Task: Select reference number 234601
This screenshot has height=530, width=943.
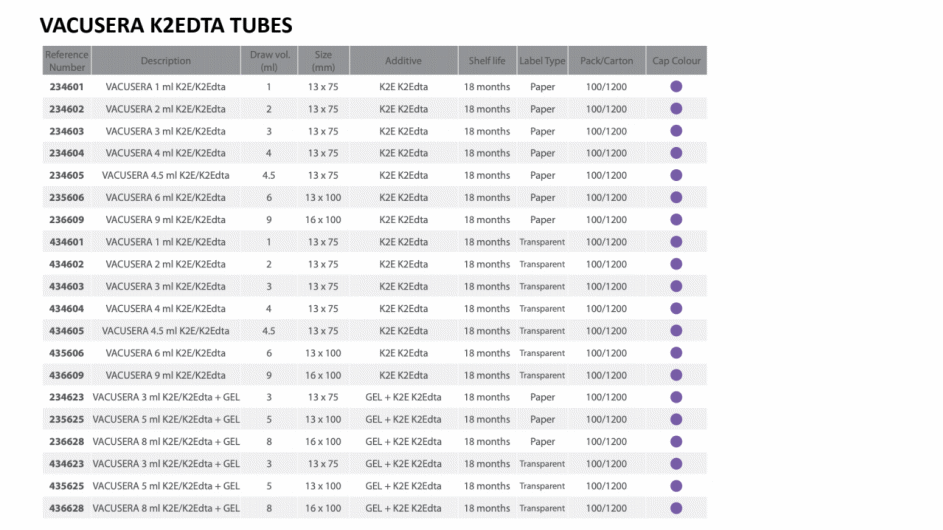Action: [x=67, y=87]
